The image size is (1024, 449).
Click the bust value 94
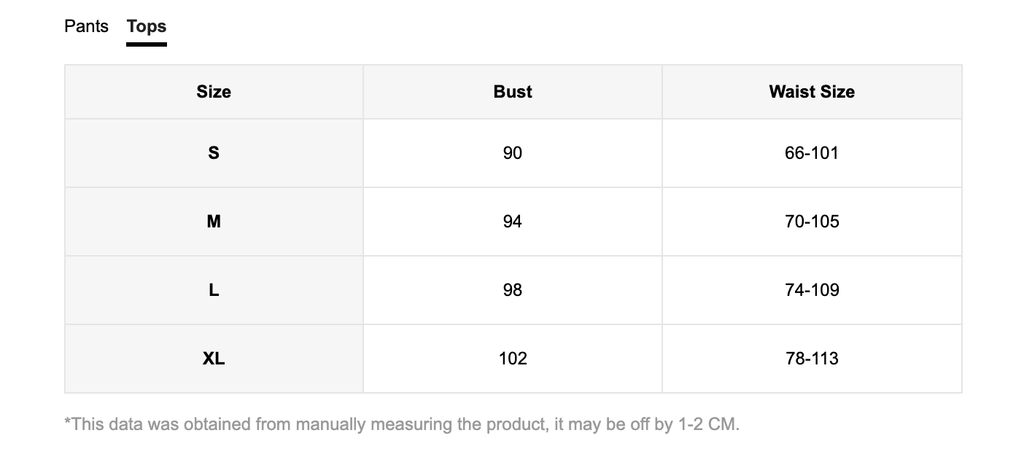512,221
